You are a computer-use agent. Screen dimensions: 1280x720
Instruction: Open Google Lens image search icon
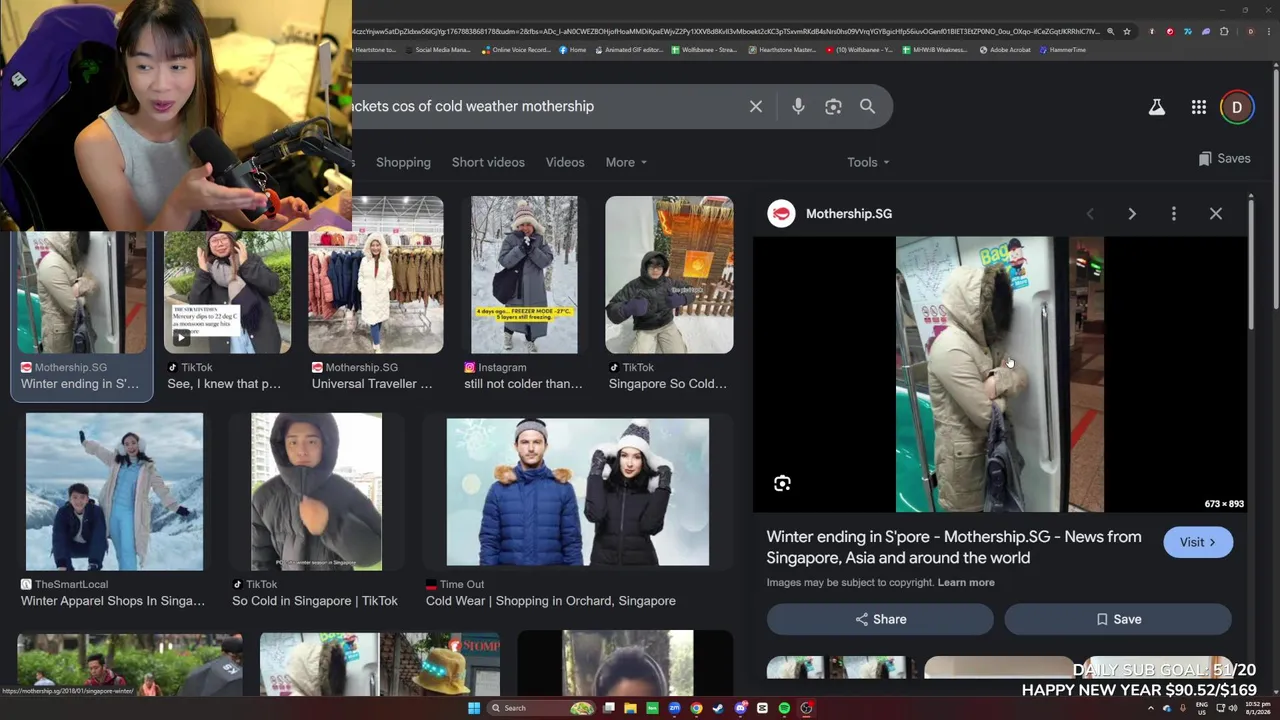[833, 106]
